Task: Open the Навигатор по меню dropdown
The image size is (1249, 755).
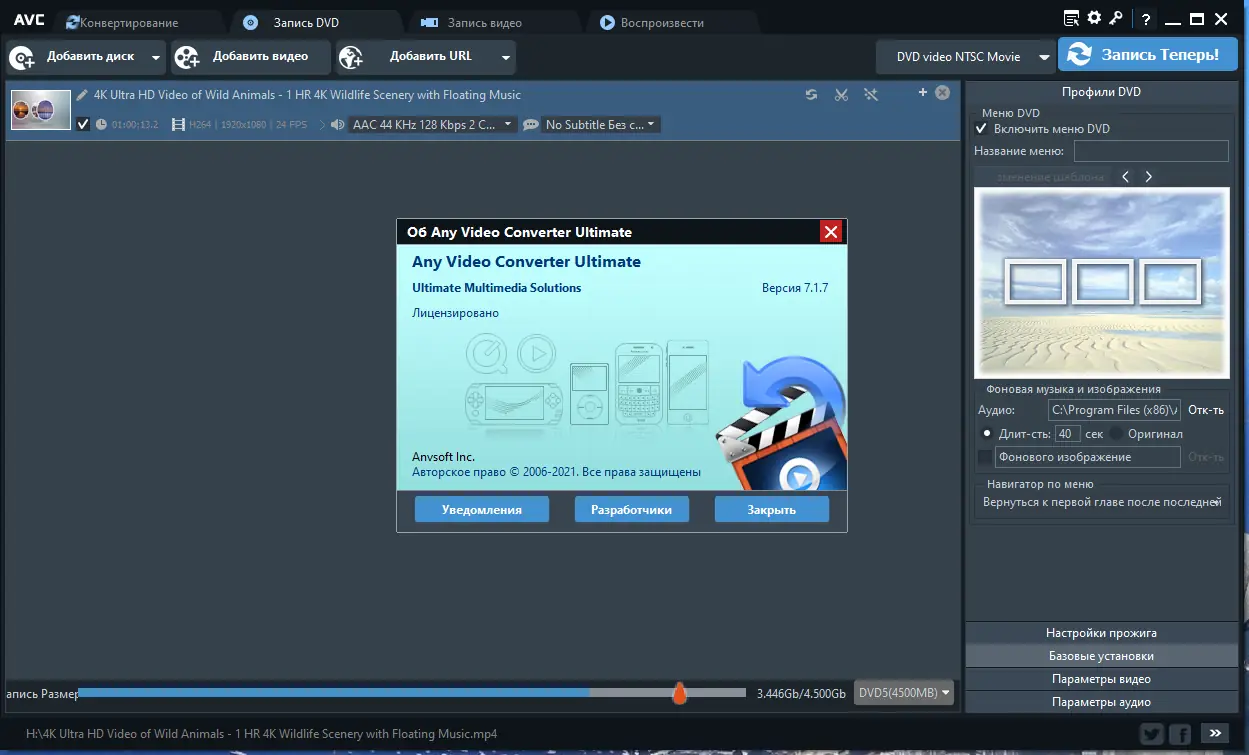Action: [1101, 502]
